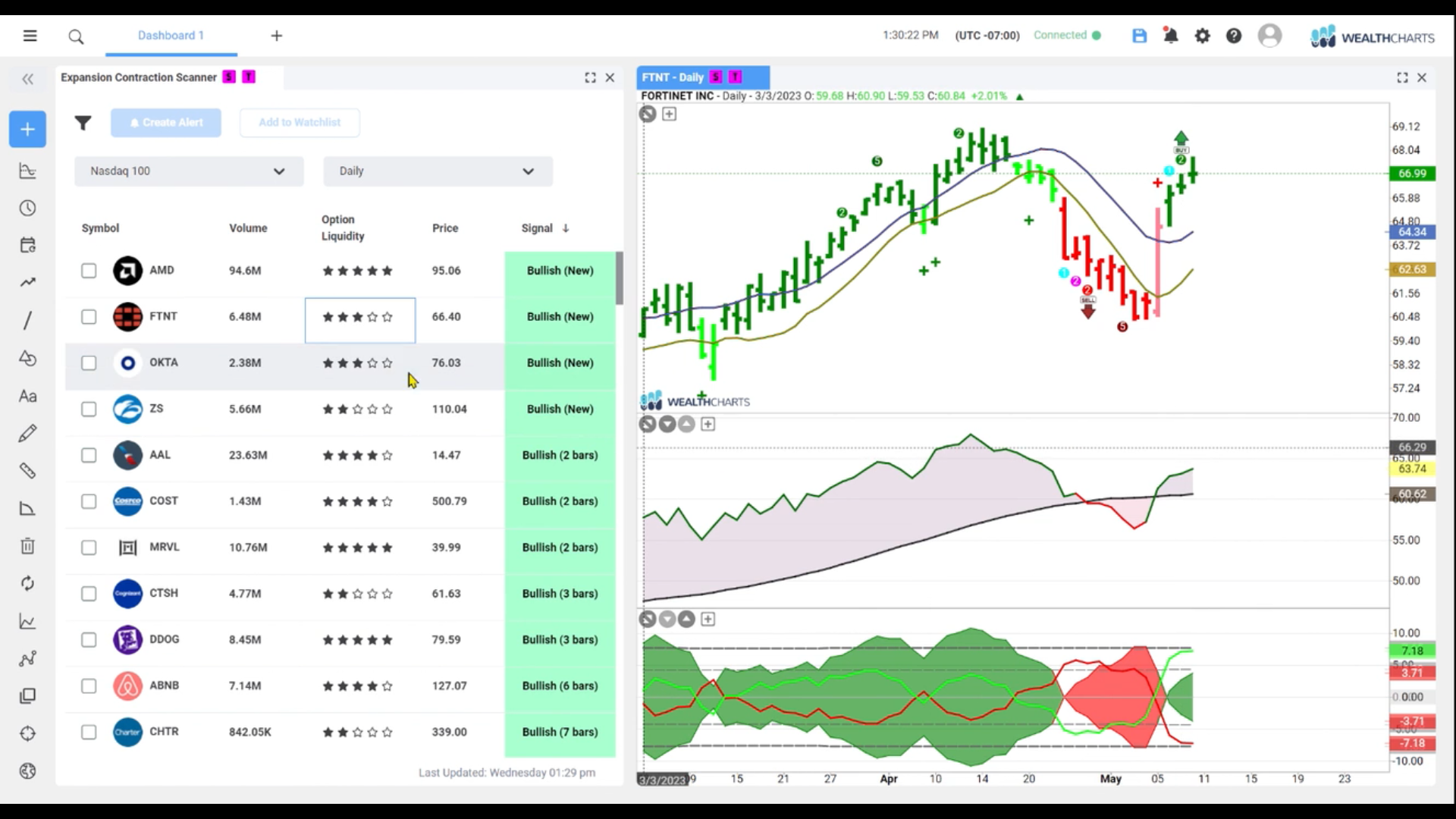This screenshot has height=819, width=1456.
Task: Click the Add to Watchlist button
Action: click(x=300, y=123)
